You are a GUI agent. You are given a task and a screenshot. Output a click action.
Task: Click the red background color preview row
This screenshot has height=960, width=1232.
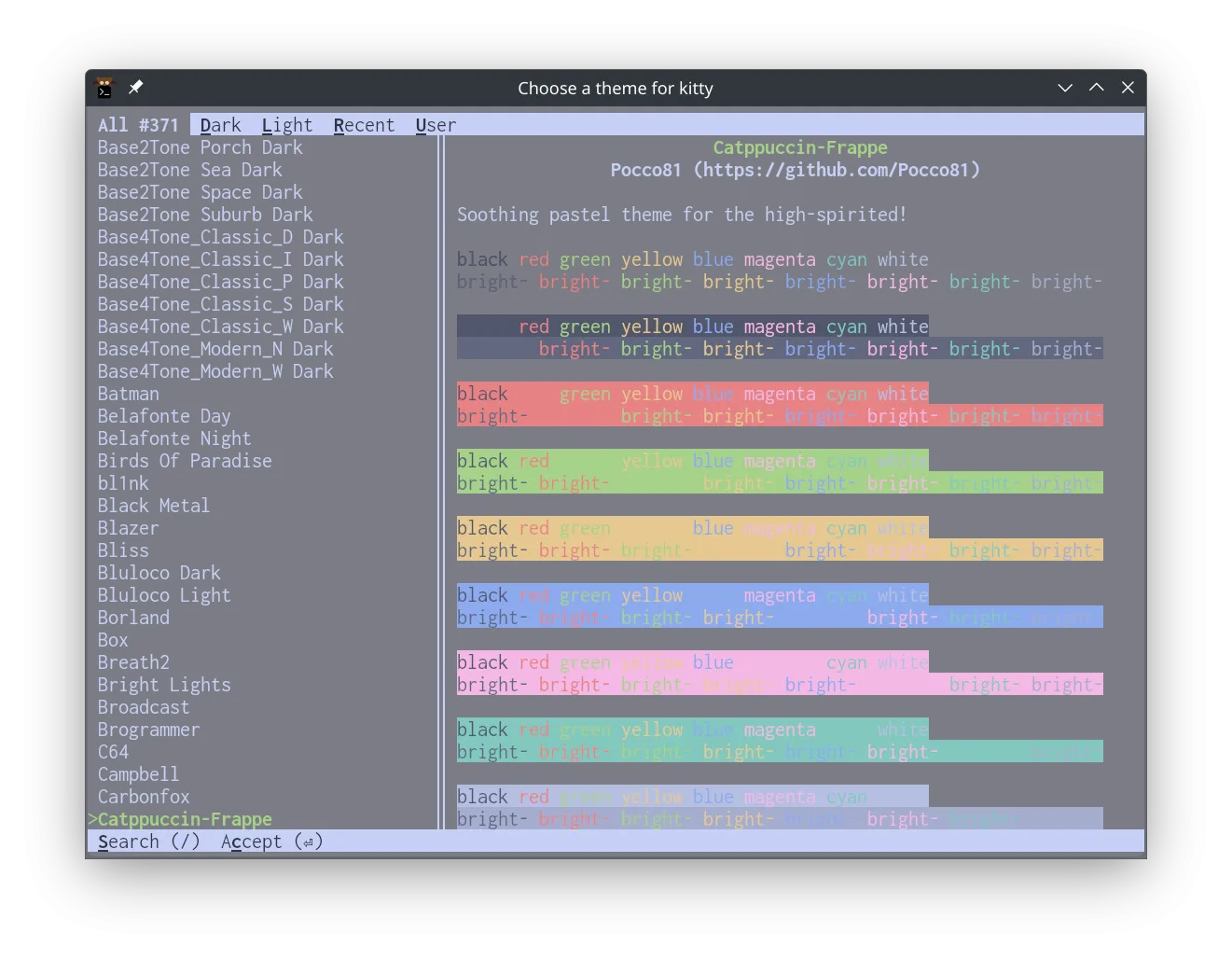point(780,404)
